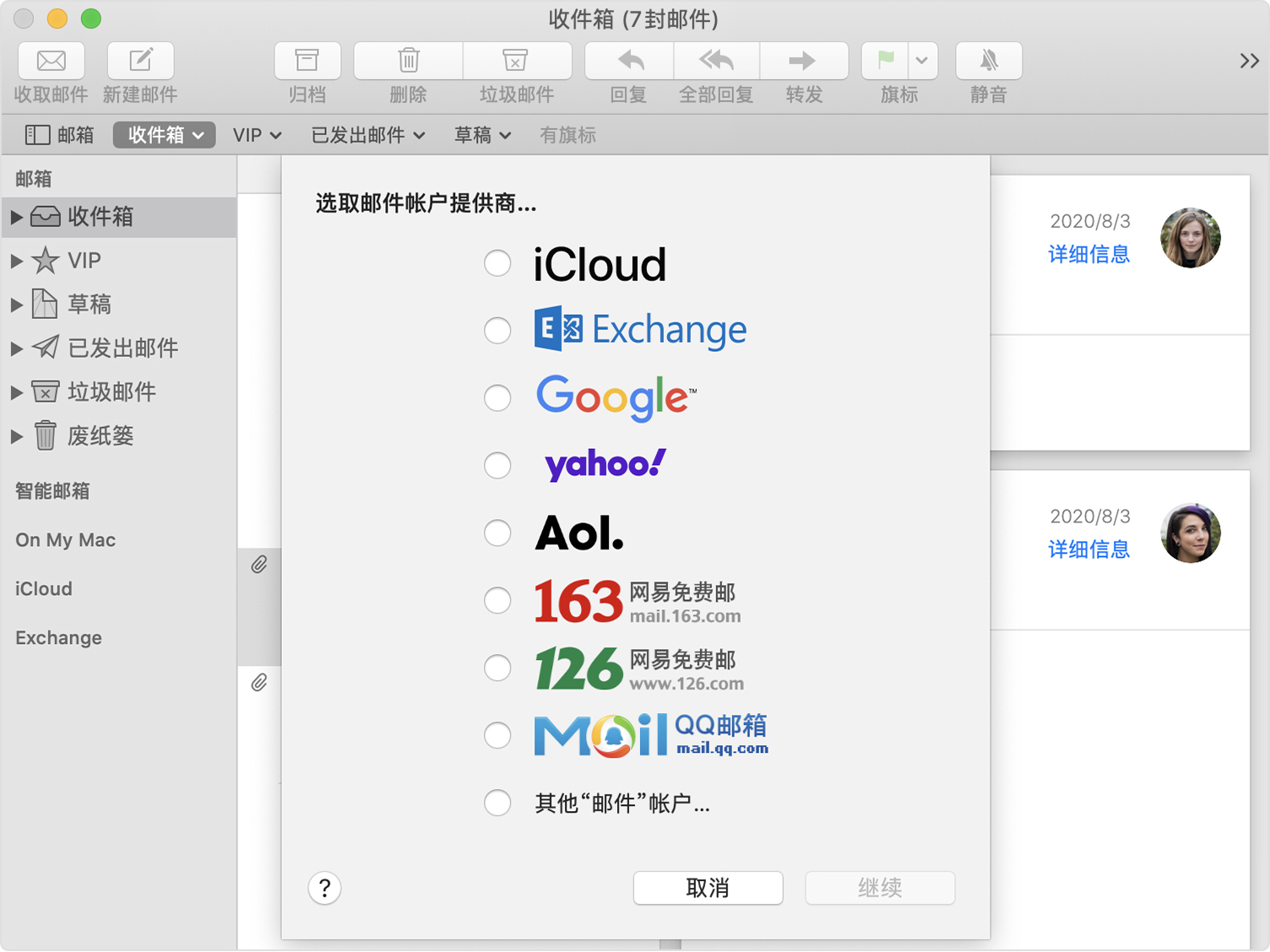Open the 废纸篓 trash mailbox in the sidebar
Viewport: 1270px width, 952px height.
pyautogui.click(x=118, y=436)
